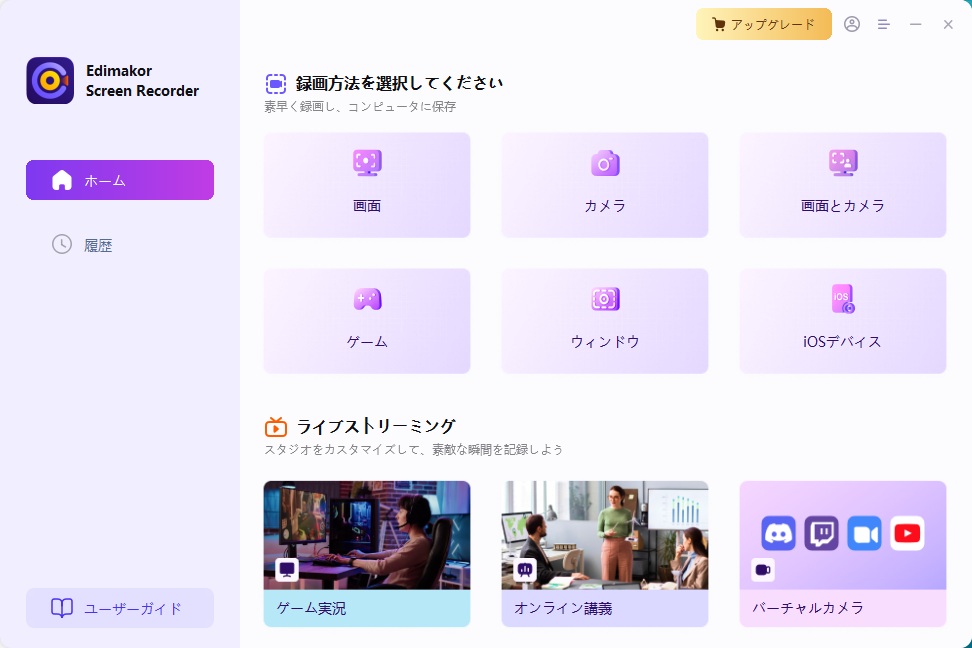The height and width of the screenshot is (648, 972).
Task: Select the ゲーム gamepad recording icon
Action: [367, 298]
